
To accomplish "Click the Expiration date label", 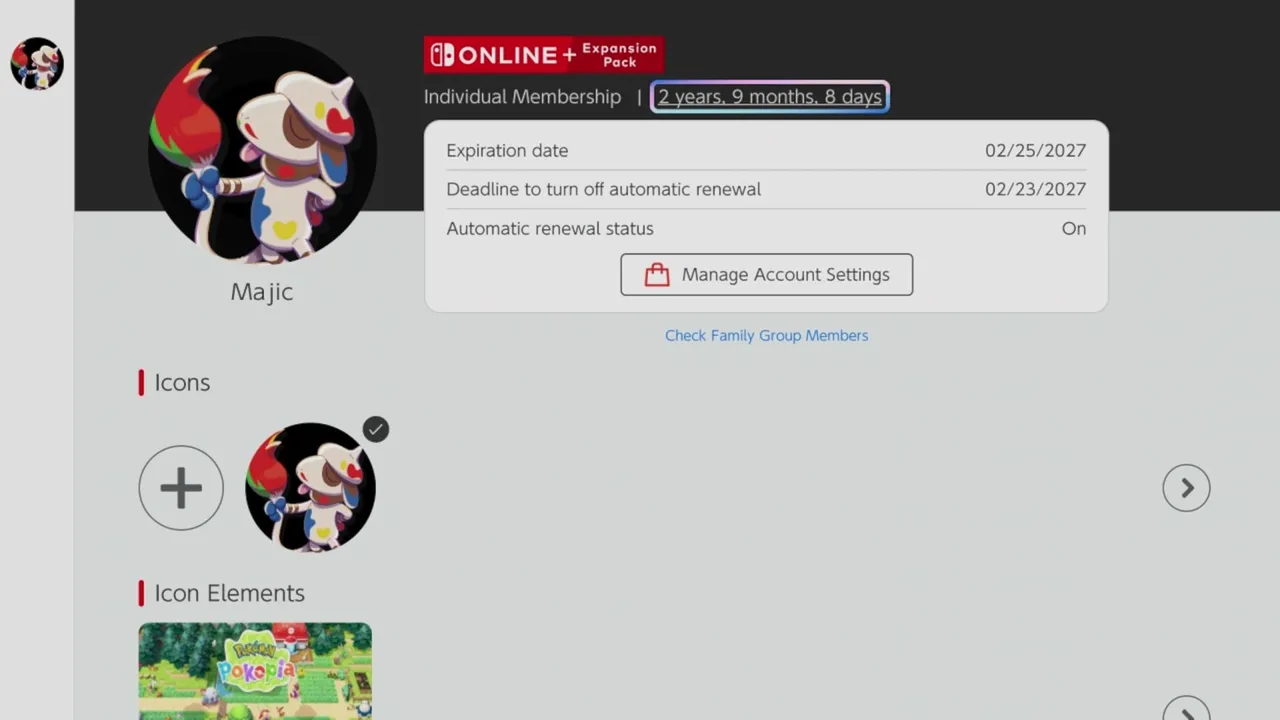I will pos(507,151).
